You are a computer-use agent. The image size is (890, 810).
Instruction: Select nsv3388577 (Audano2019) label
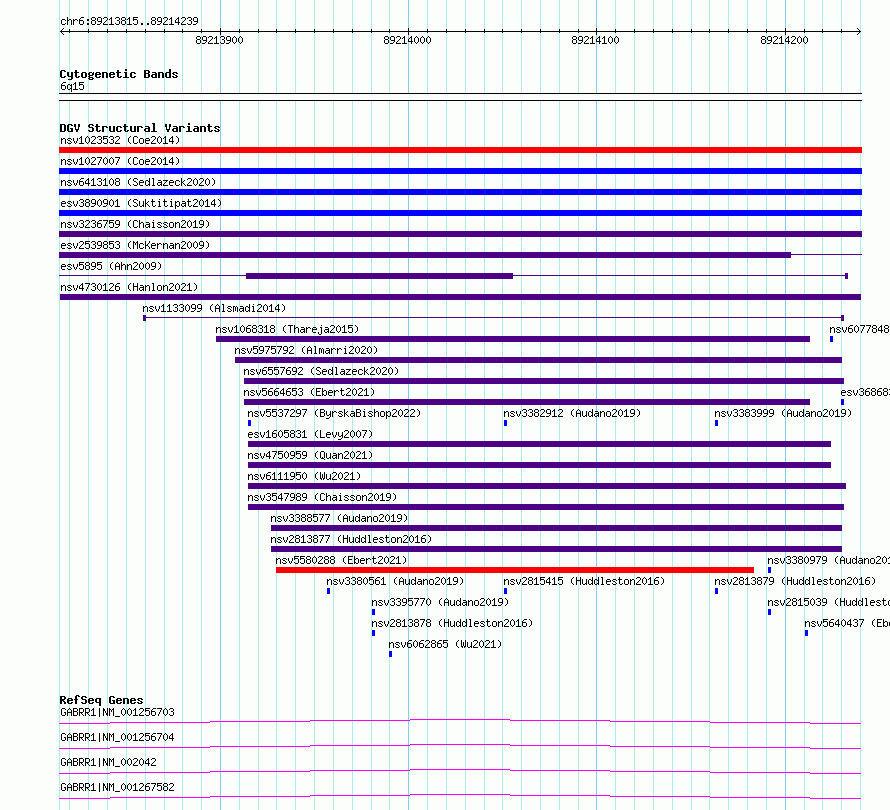(x=339, y=518)
